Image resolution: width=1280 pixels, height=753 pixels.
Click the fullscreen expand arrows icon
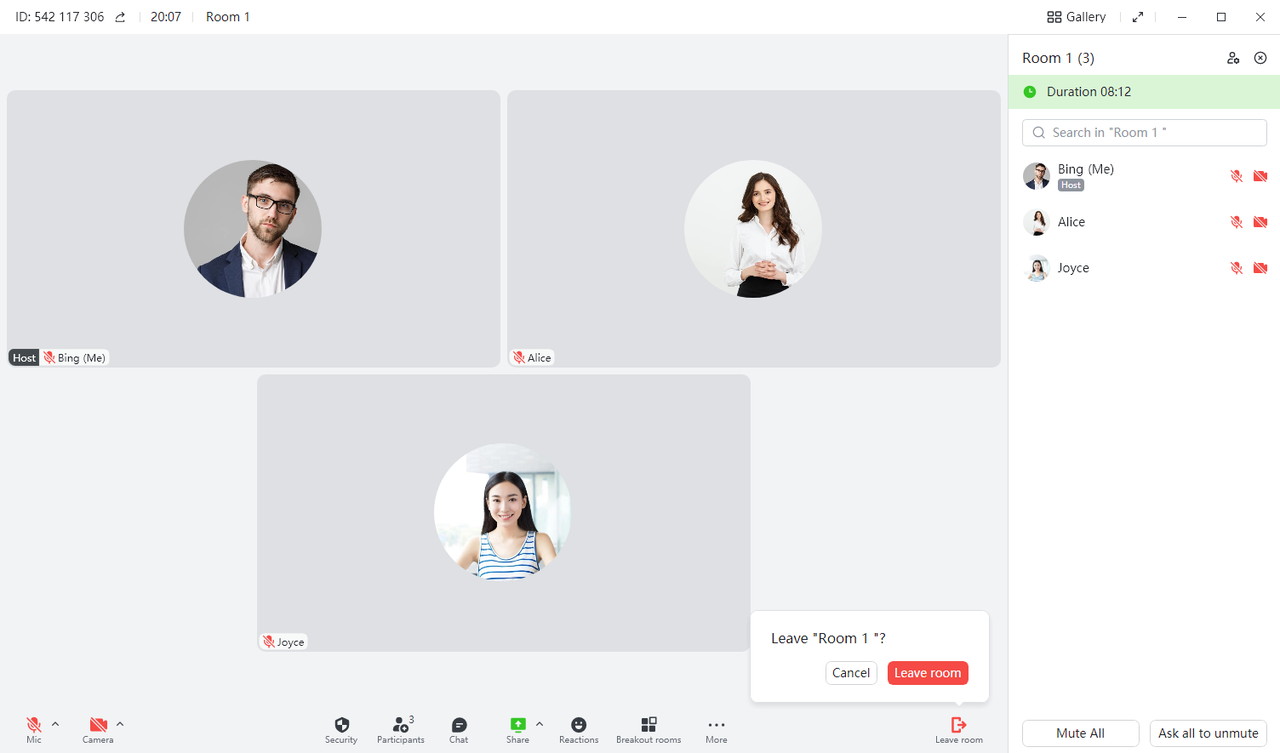[1138, 17]
